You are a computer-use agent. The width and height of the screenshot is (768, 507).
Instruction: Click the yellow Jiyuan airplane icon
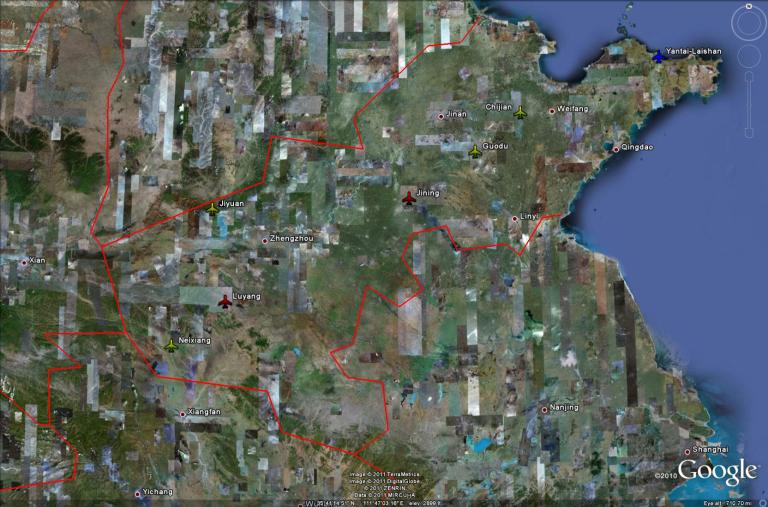(212, 209)
